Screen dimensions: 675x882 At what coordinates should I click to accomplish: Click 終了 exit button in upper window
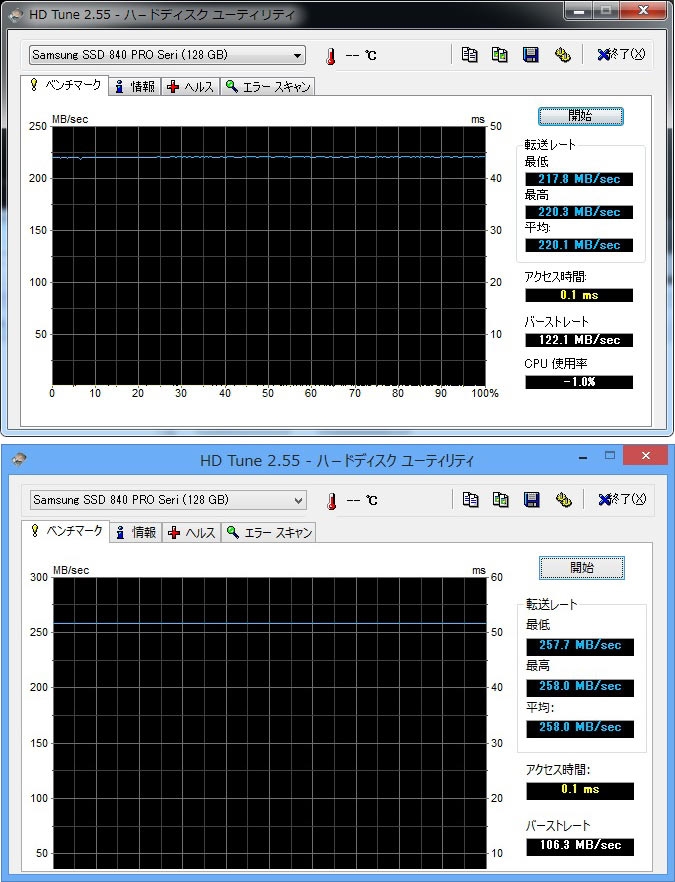[621, 55]
